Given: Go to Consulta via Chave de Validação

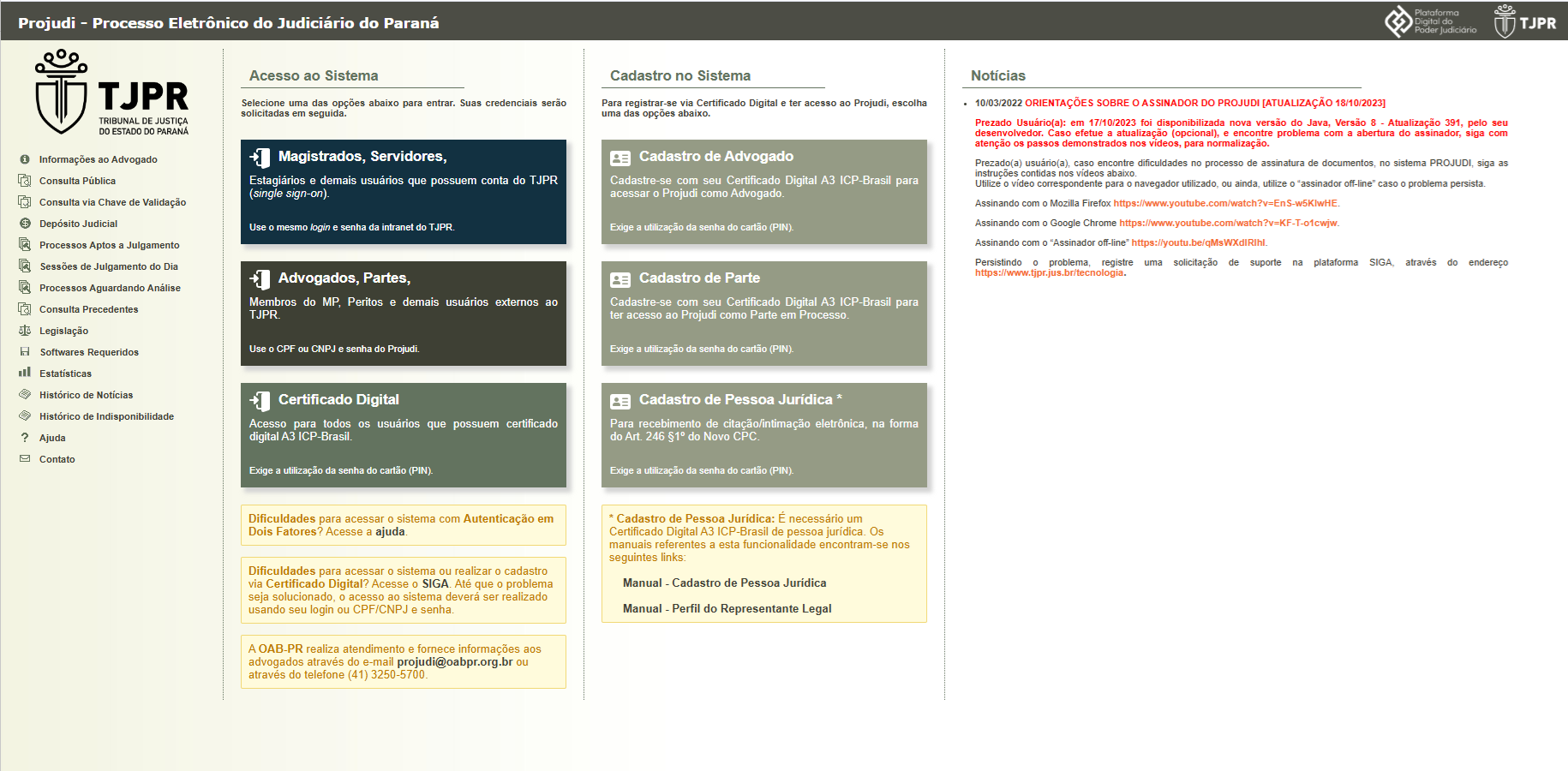Looking at the screenshot, I should [x=112, y=202].
